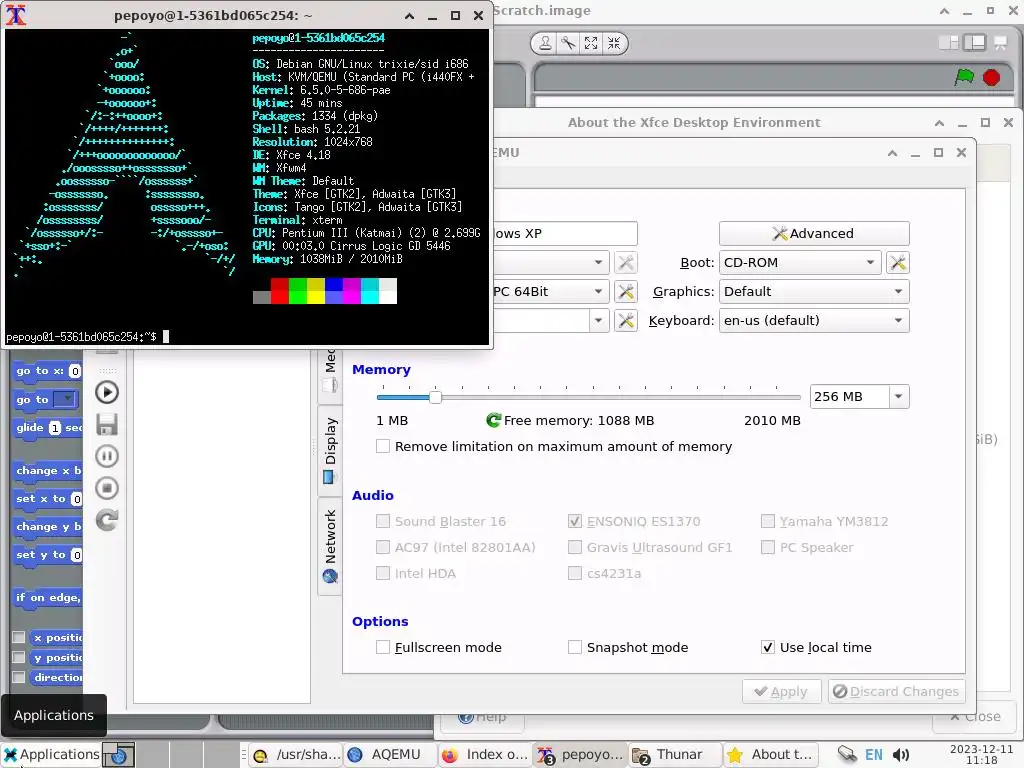Start the virtual machine with AQEMU play icon
The image size is (1024, 768).
pyautogui.click(x=107, y=392)
